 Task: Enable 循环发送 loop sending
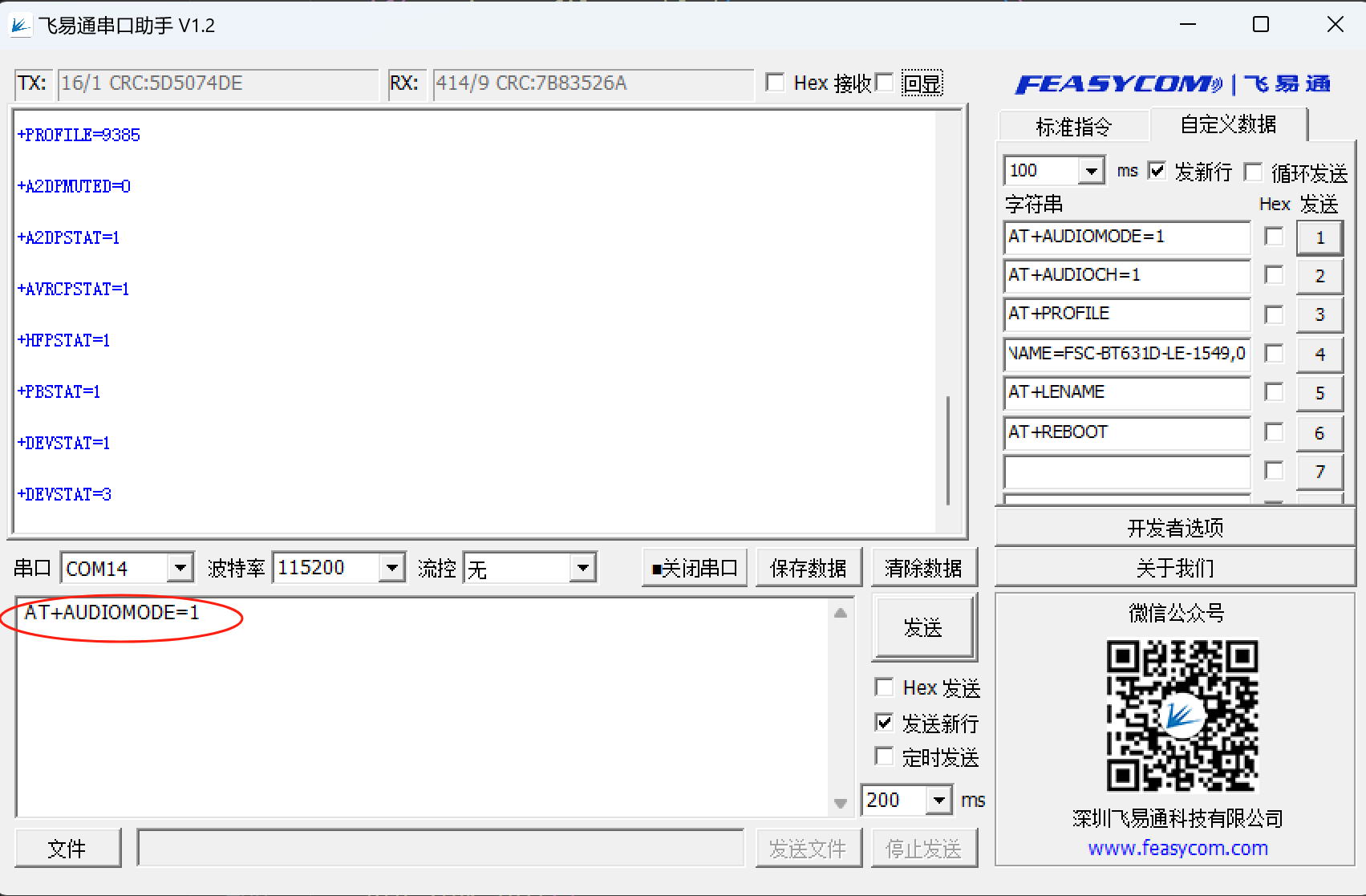click(1252, 171)
